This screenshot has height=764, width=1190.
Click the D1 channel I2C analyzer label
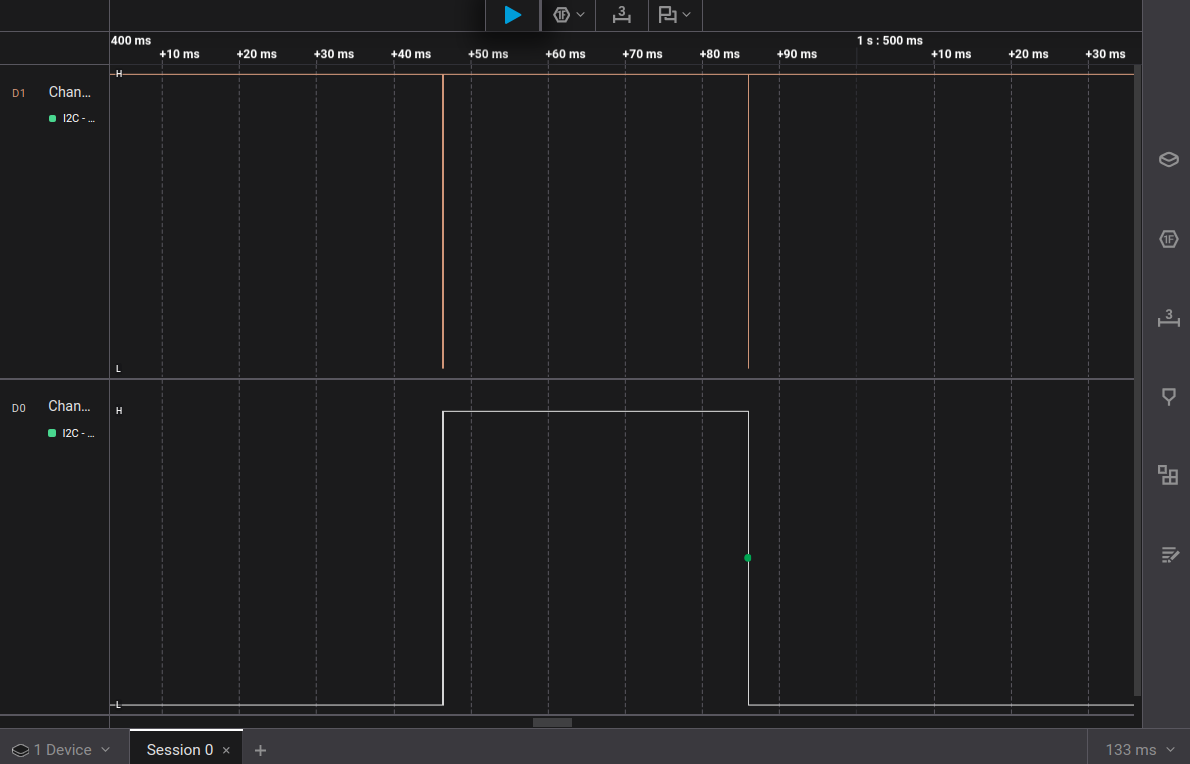point(76,119)
